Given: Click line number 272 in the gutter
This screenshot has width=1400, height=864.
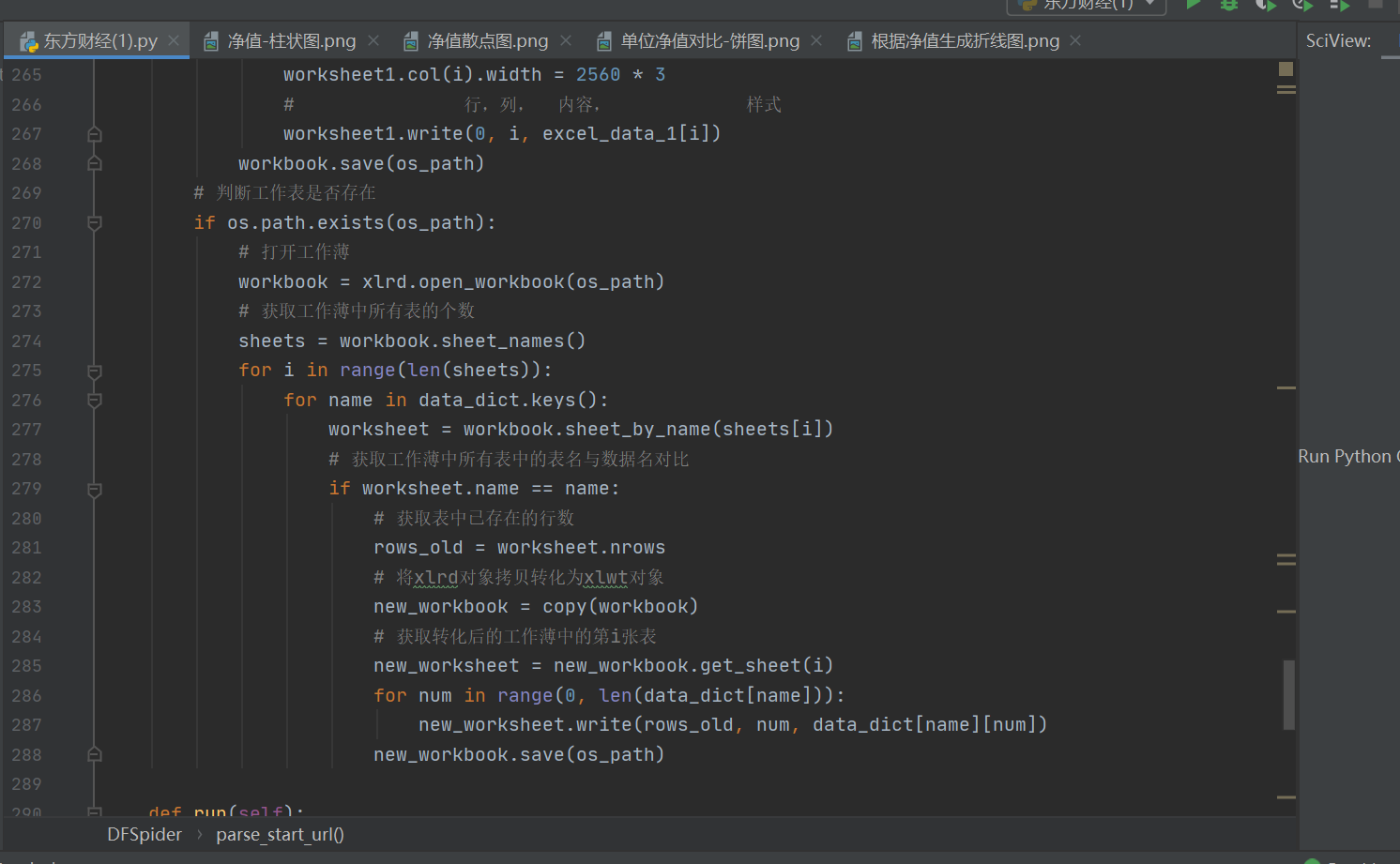Looking at the screenshot, I should [x=26, y=282].
